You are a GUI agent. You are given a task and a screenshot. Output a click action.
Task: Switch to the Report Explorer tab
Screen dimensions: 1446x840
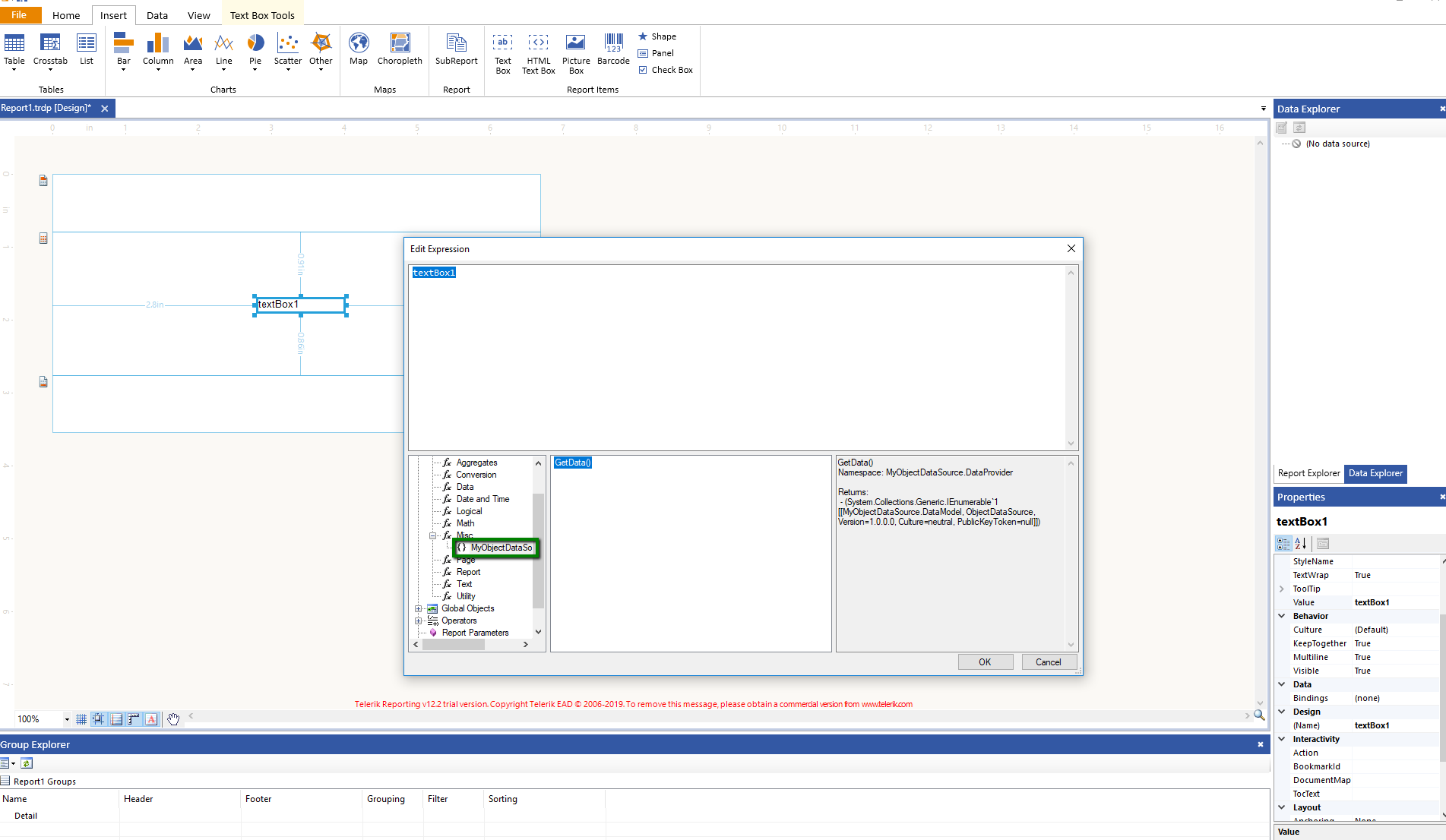1309,473
